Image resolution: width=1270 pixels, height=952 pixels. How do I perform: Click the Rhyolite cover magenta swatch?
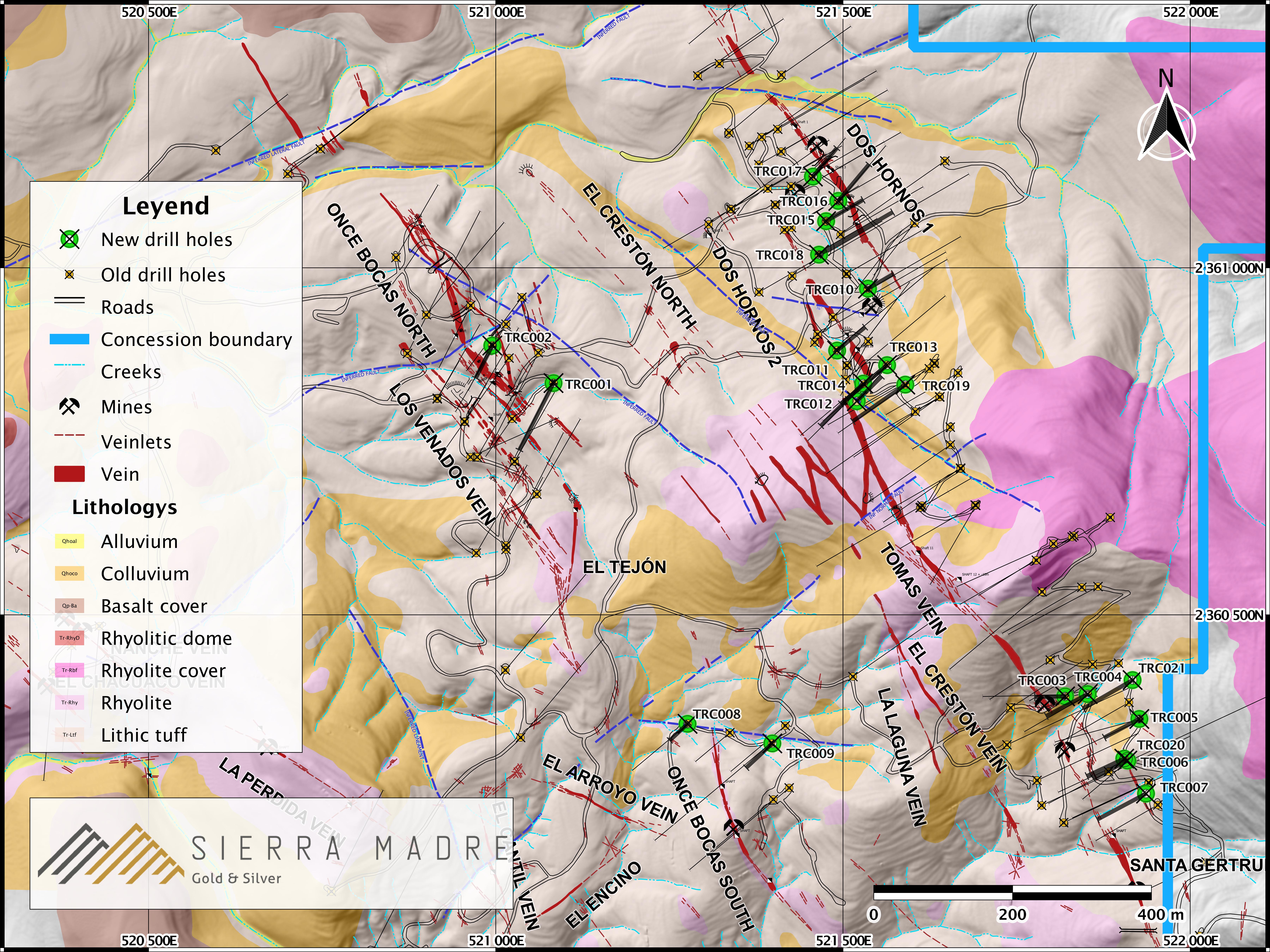(69, 670)
